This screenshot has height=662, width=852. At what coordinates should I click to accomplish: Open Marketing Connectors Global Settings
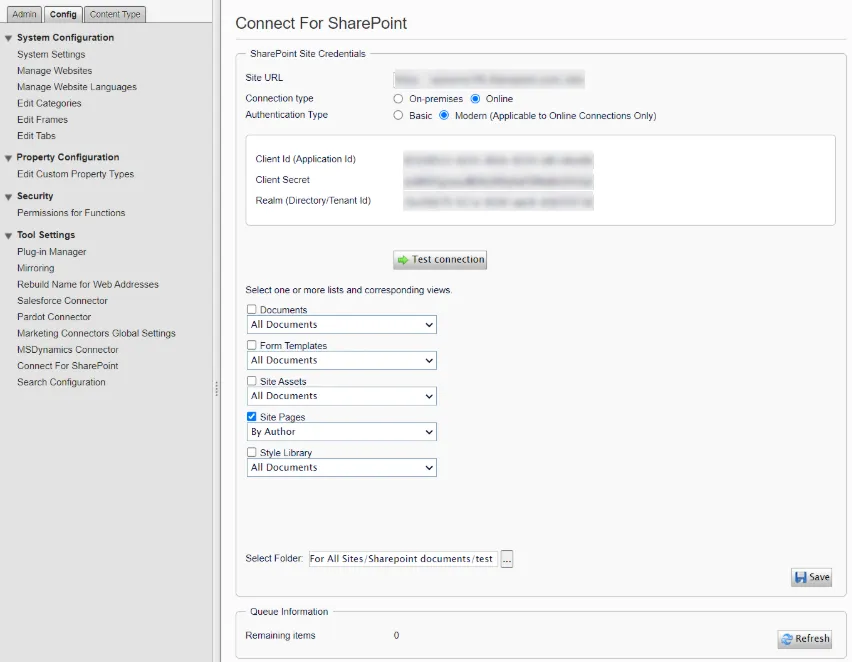coord(96,333)
